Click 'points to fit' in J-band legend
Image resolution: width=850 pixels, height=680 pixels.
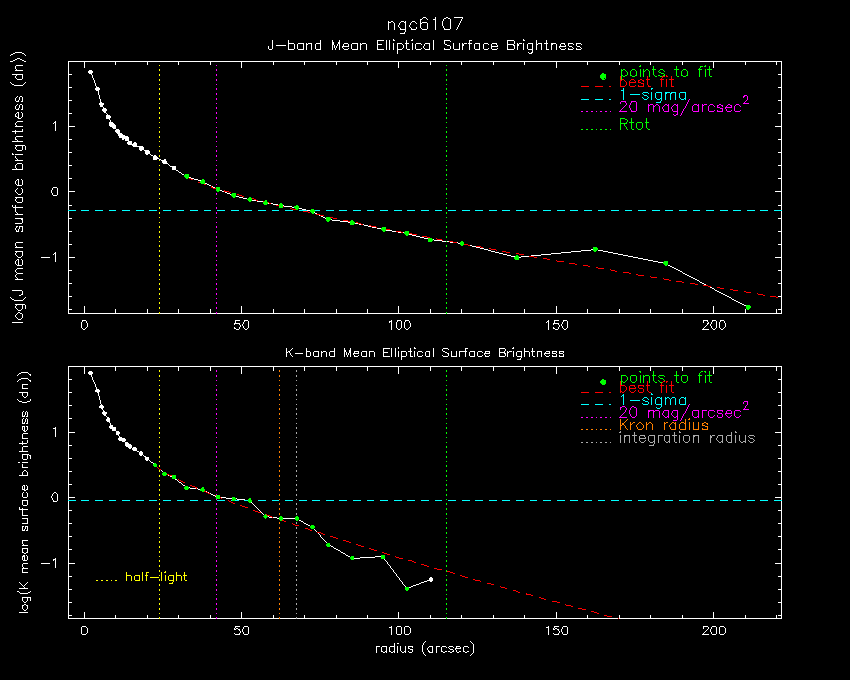(666, 72)
